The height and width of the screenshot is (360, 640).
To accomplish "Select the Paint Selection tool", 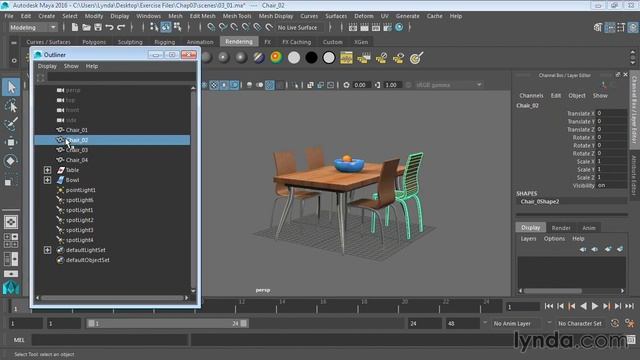I will (11, 124).
